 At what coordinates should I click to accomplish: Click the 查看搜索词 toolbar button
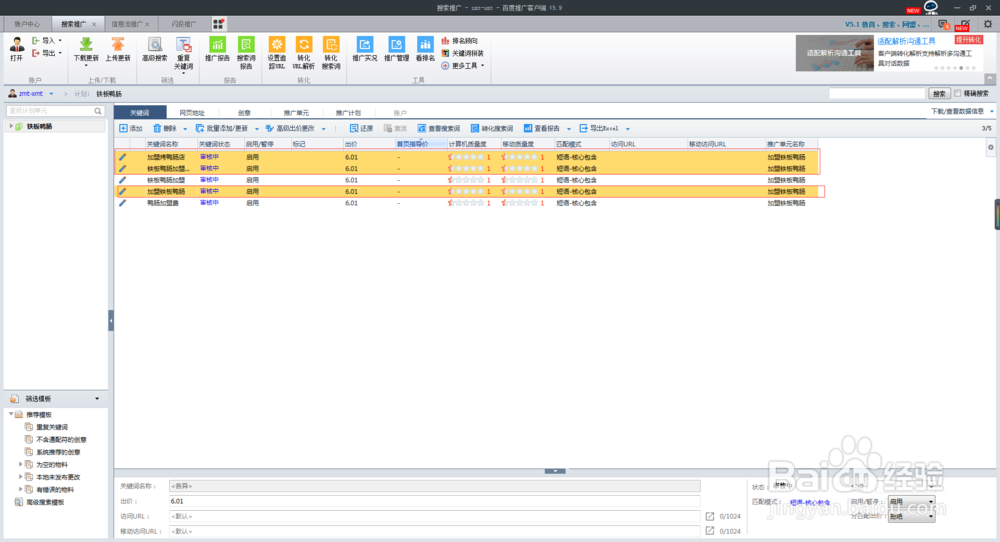click(439, 128)
